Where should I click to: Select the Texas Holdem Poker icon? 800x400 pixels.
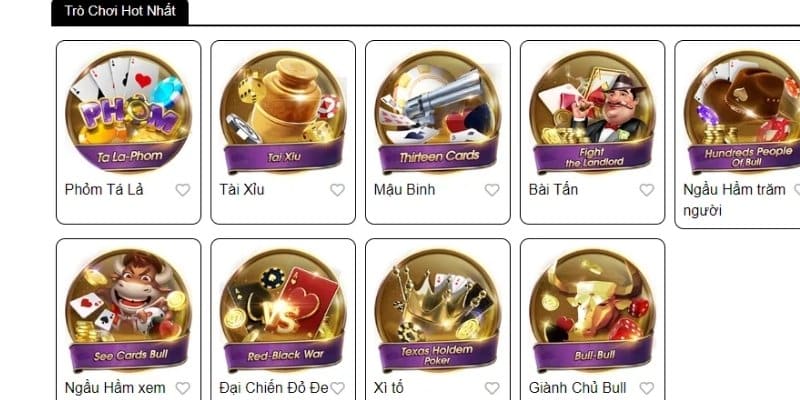coord(438,310)
